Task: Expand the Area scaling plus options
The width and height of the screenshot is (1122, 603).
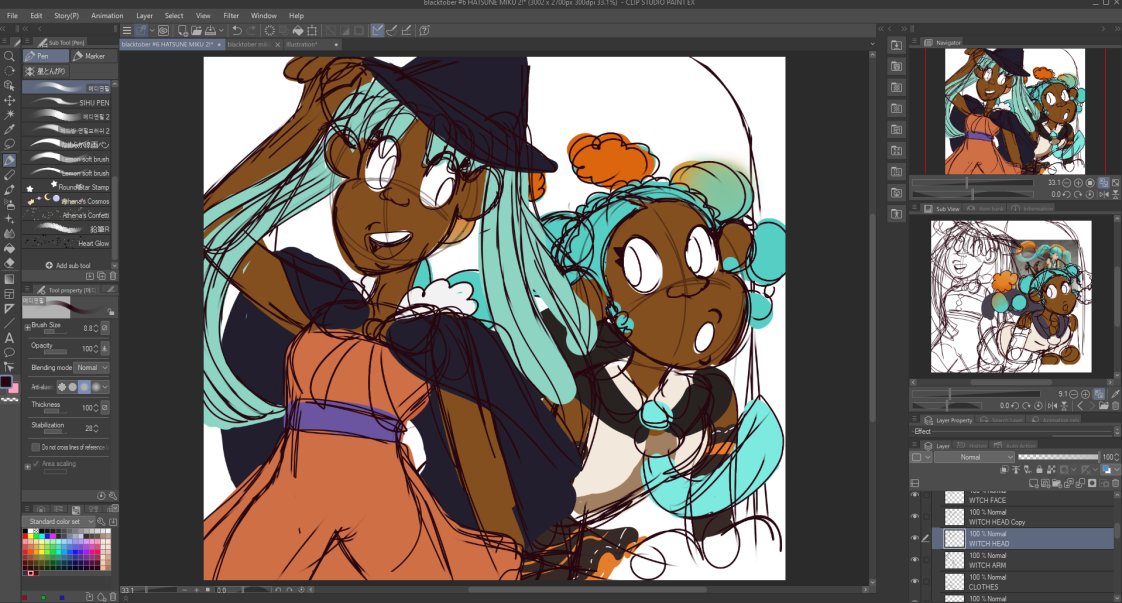Action: (27, 466)
